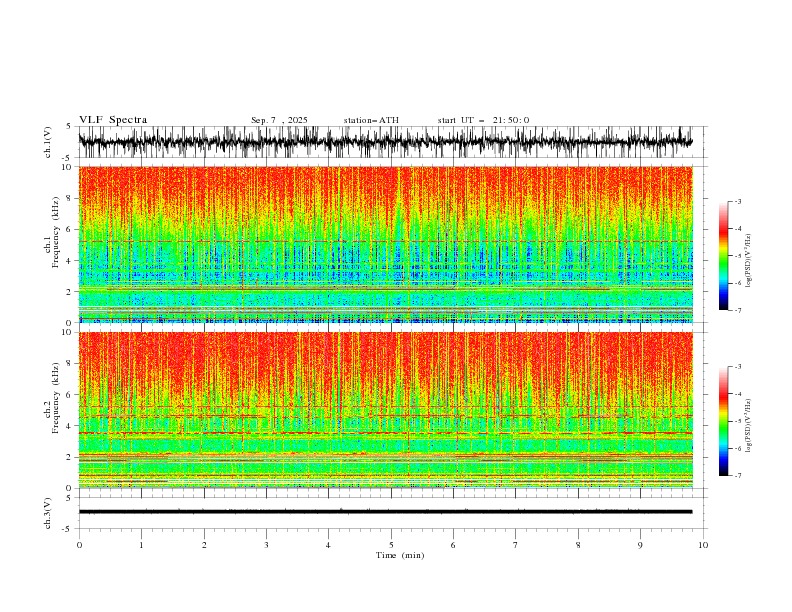792x612 pixels.
Task: Click the "5" voltage tick on ch.1(V) axis
Action: pyautogui.click(x=69, y=126)
